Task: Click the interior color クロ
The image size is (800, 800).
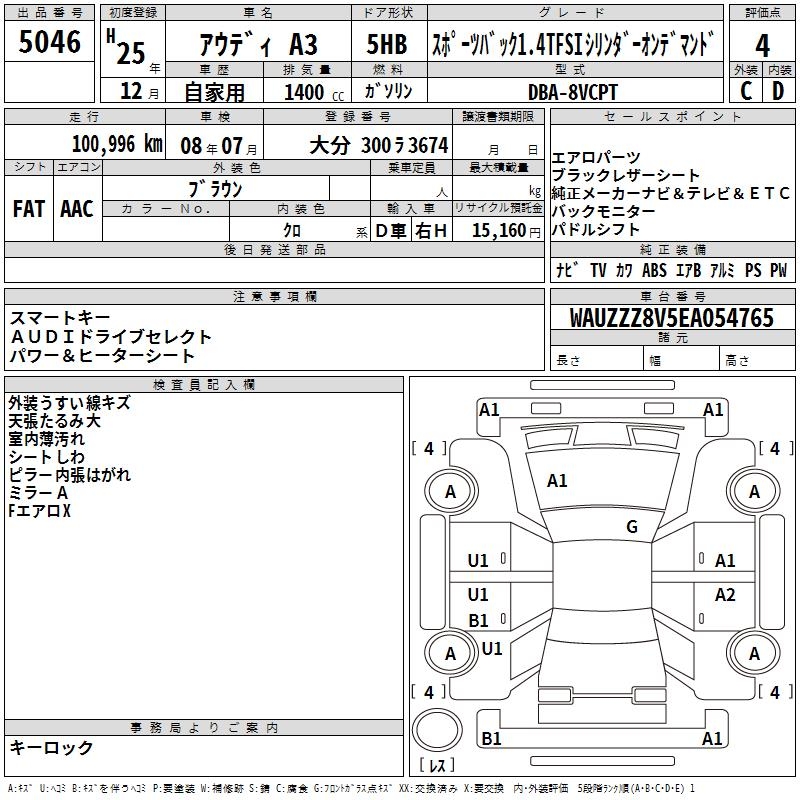Action: (x=292, y=230)
